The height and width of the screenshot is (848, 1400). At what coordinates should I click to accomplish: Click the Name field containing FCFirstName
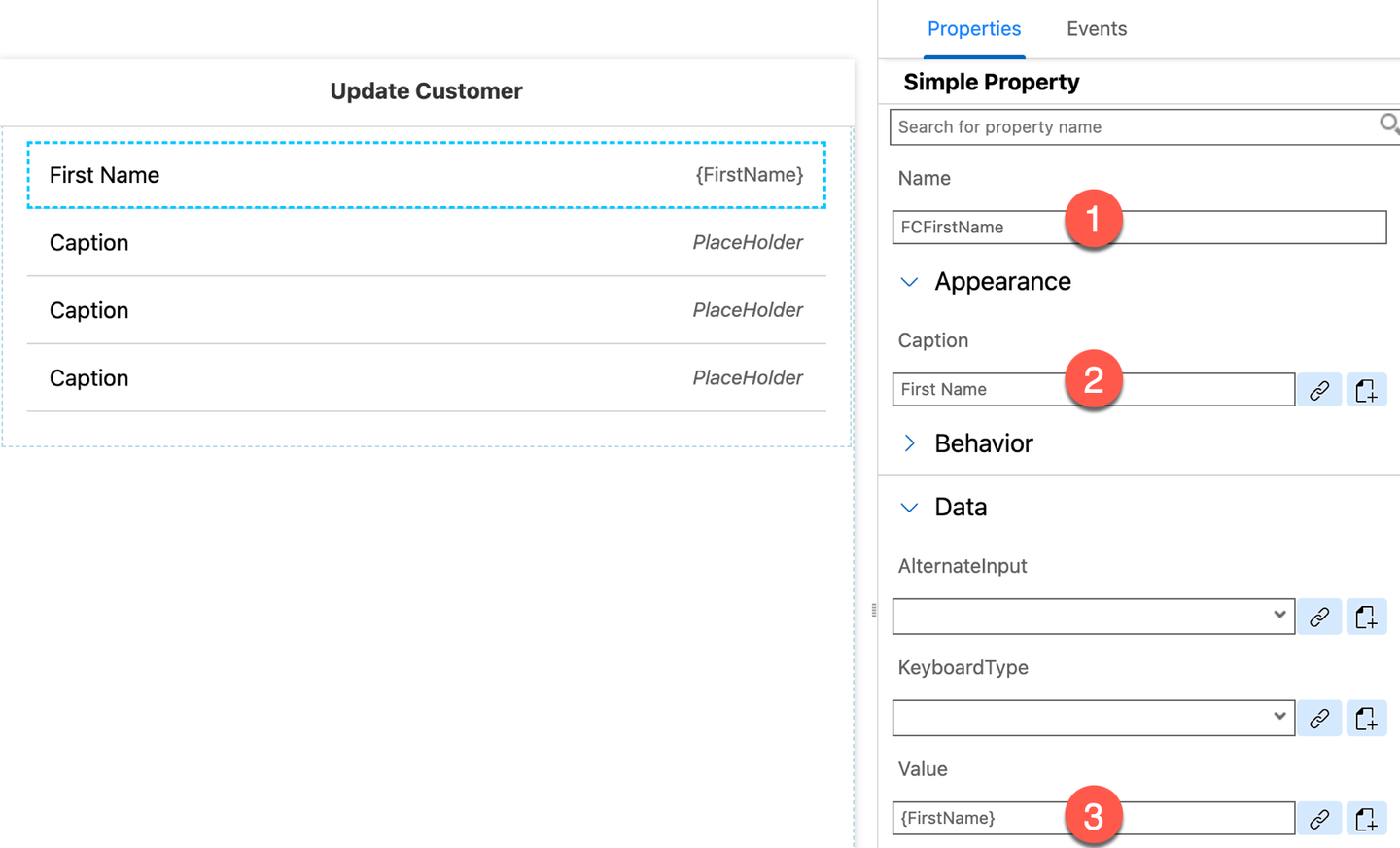pos(1139,228)
